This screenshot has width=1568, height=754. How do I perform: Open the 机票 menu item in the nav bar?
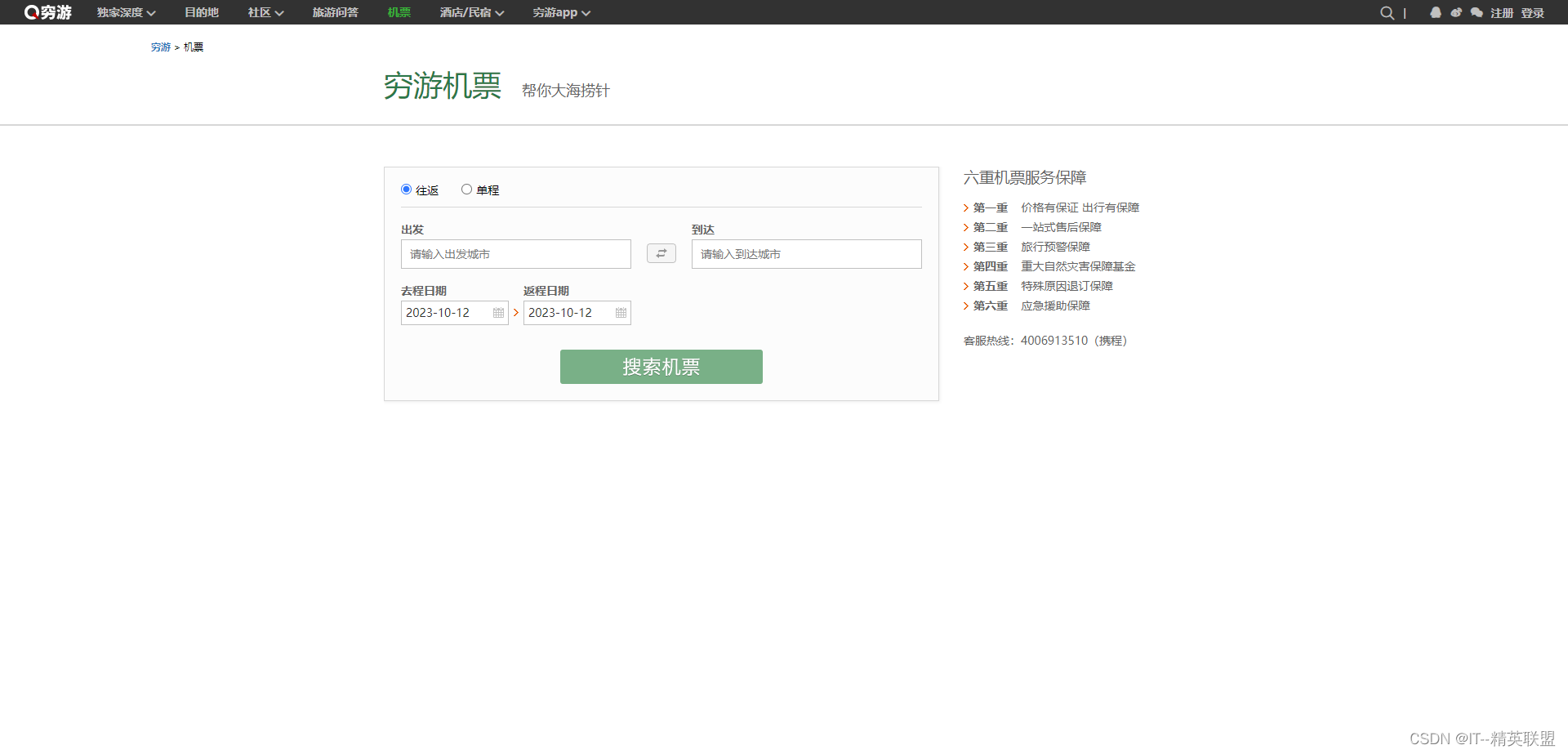click(399, 12)
